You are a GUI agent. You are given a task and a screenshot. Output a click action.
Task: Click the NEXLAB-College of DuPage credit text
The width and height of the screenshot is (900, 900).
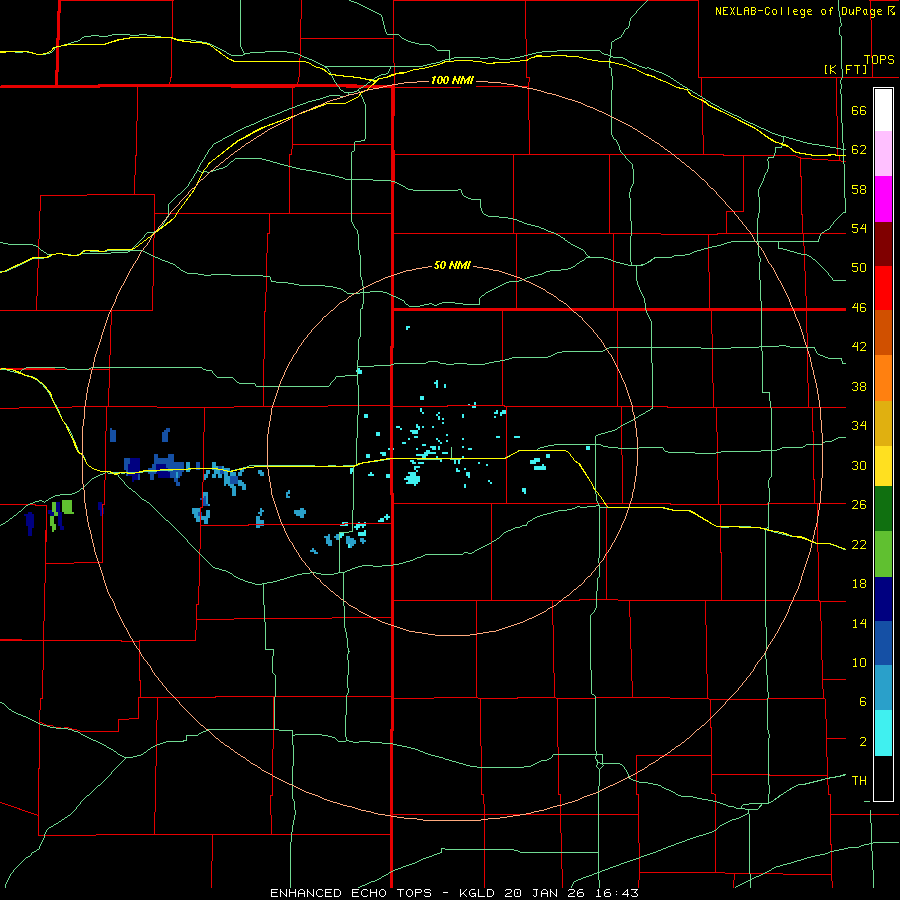798,11
